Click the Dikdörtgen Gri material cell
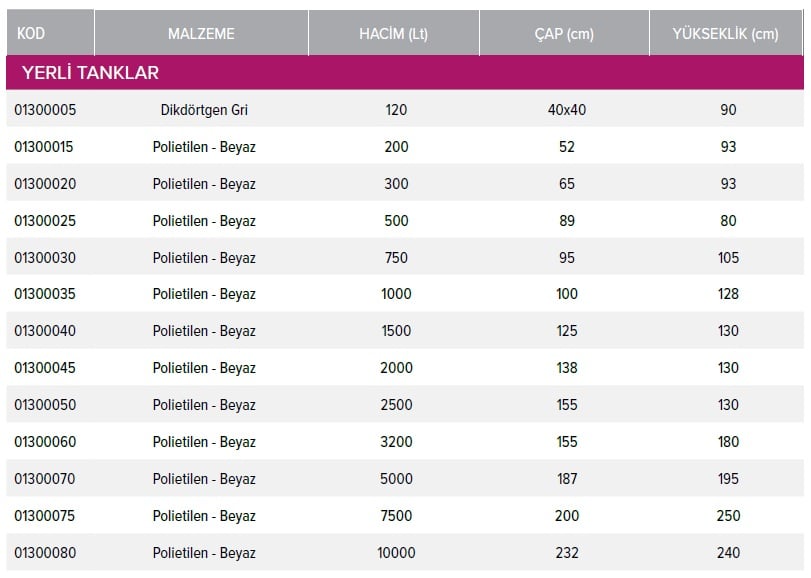This screenshot has height=578, width=811. click(x=204, y=110)
